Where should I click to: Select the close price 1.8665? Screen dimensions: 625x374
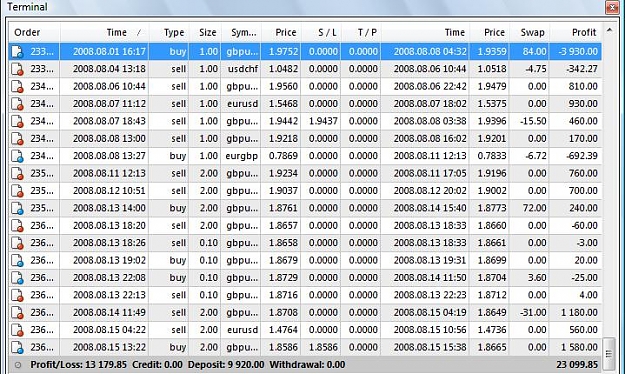(492, 347)
